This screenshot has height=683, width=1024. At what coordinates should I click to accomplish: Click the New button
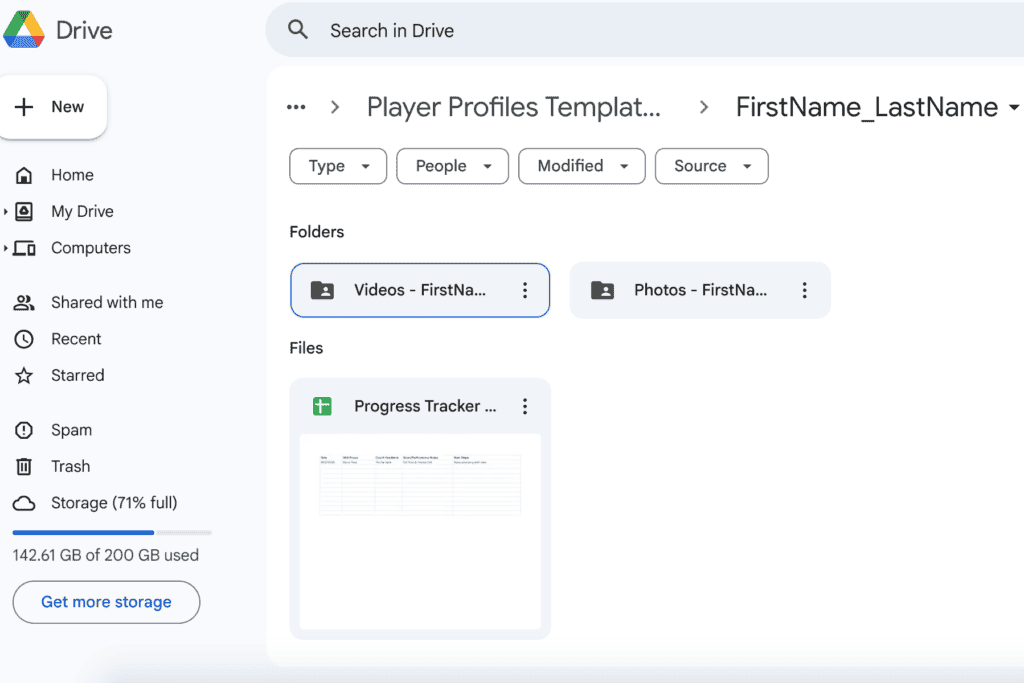pos(53,107)
